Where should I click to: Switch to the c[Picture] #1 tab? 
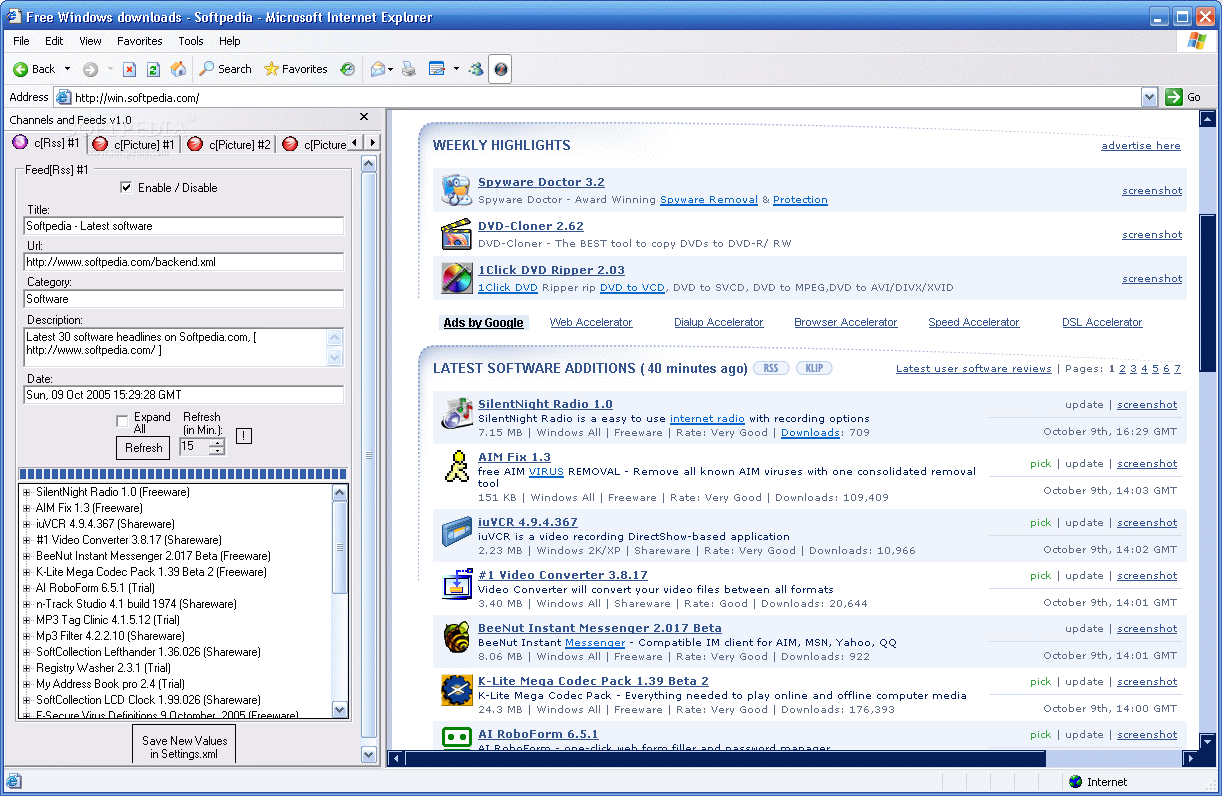tap(133, 144)
